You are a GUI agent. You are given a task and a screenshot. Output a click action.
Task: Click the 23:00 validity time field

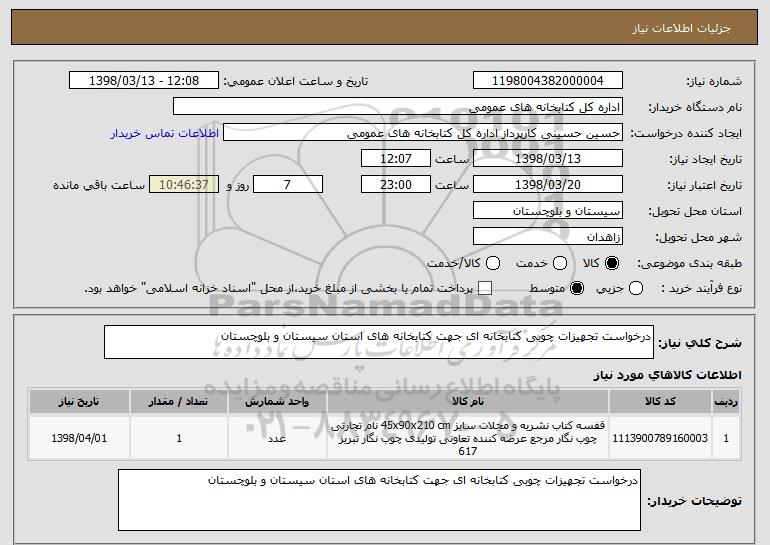394,185
